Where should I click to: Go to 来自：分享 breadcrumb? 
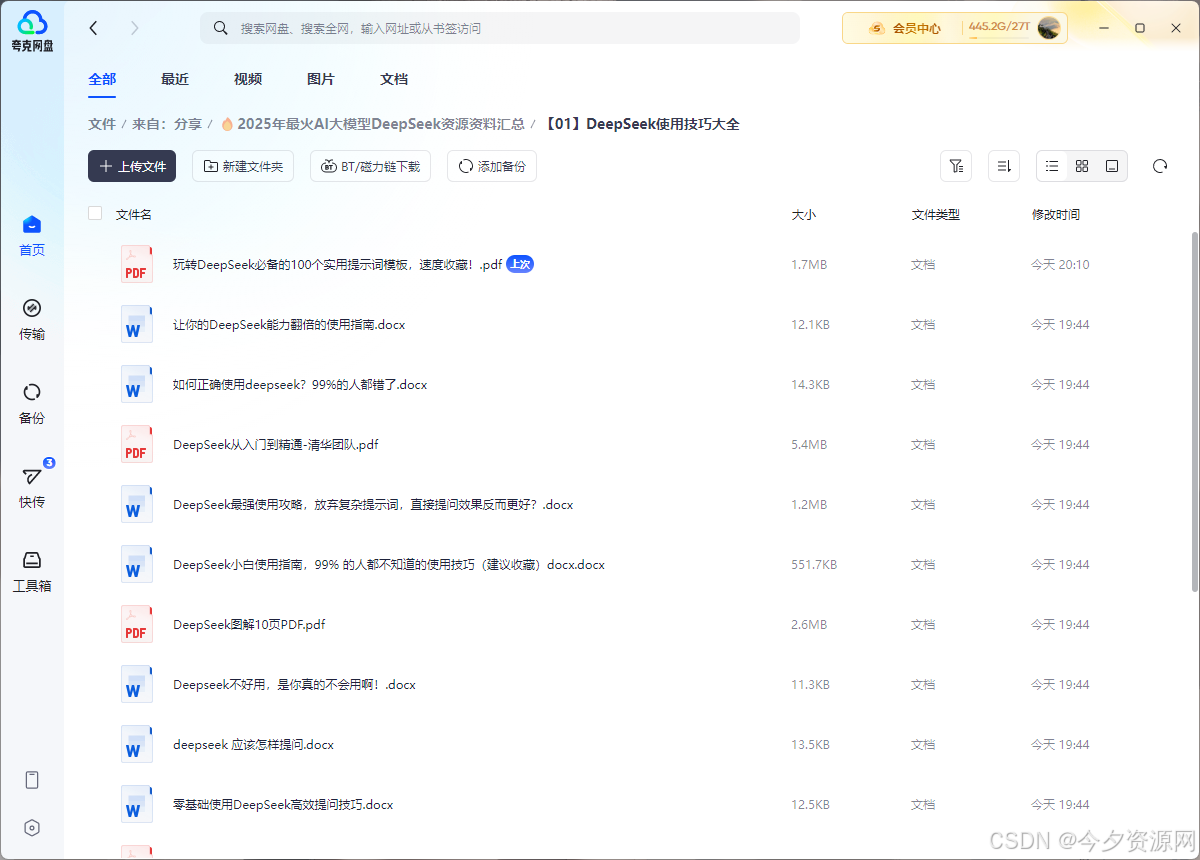[167, 124]
